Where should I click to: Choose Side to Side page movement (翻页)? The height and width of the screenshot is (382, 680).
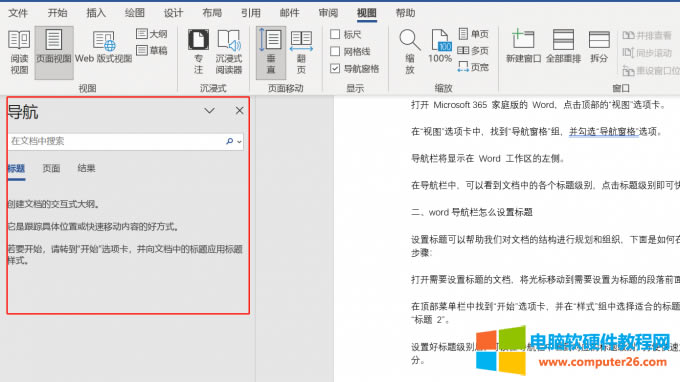tap(301, 52)
